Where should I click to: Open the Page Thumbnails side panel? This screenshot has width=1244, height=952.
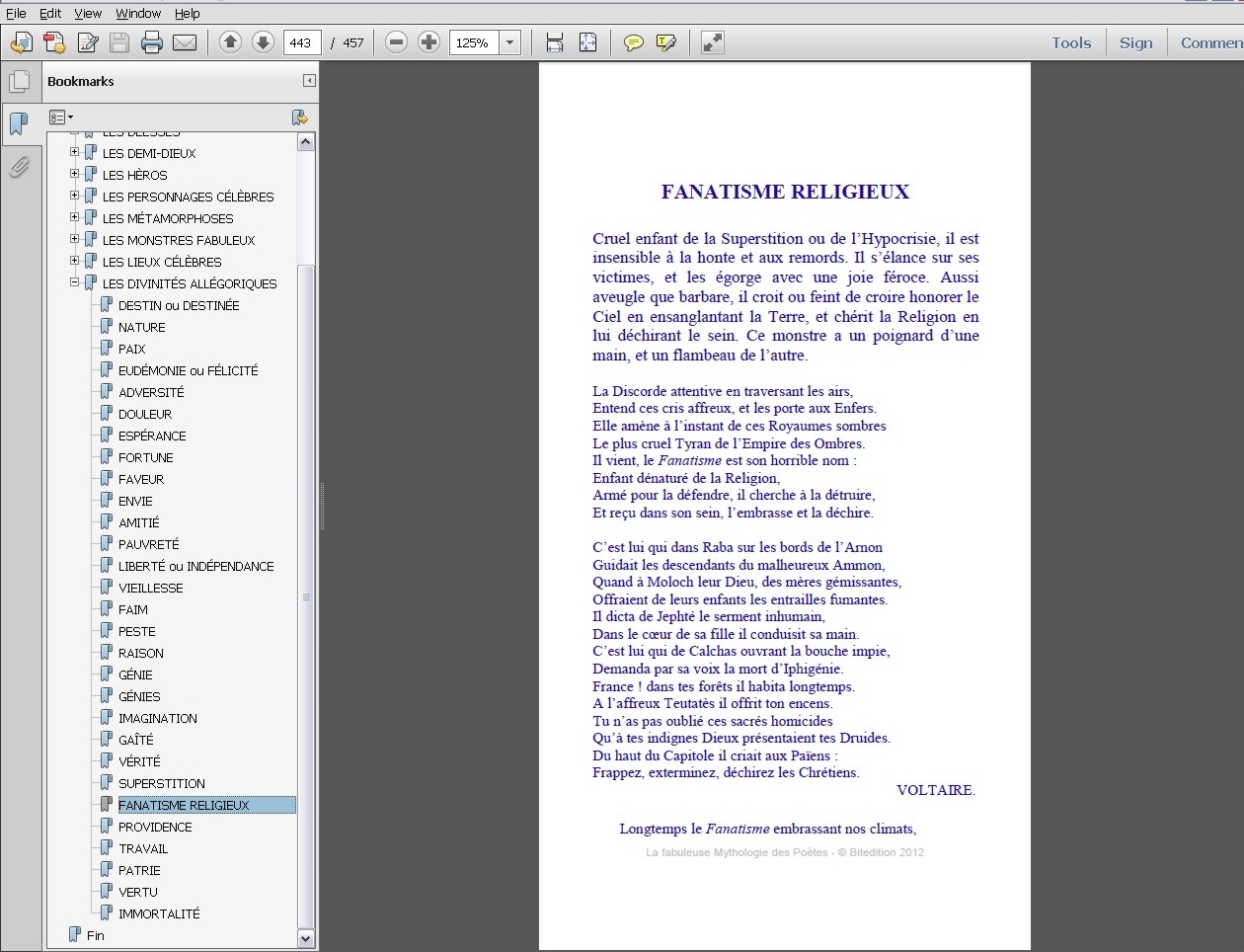click(19, 82)
